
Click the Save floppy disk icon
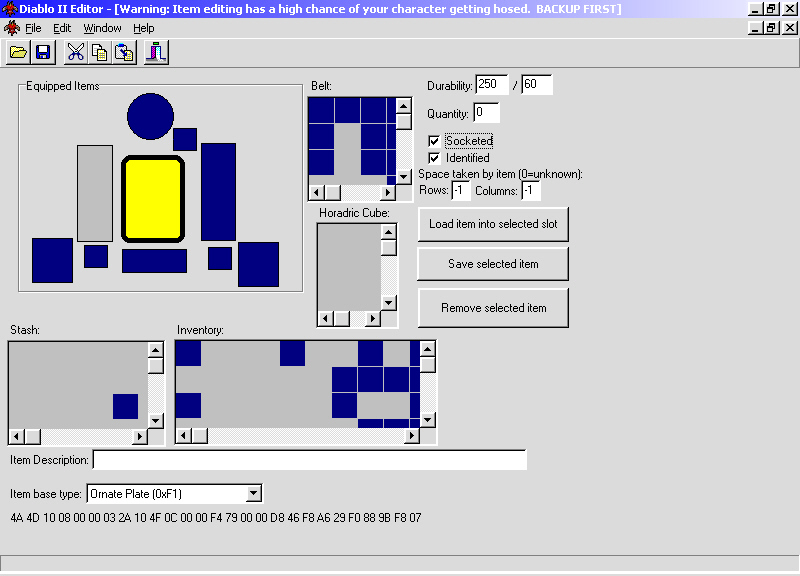tap(43, 53)
